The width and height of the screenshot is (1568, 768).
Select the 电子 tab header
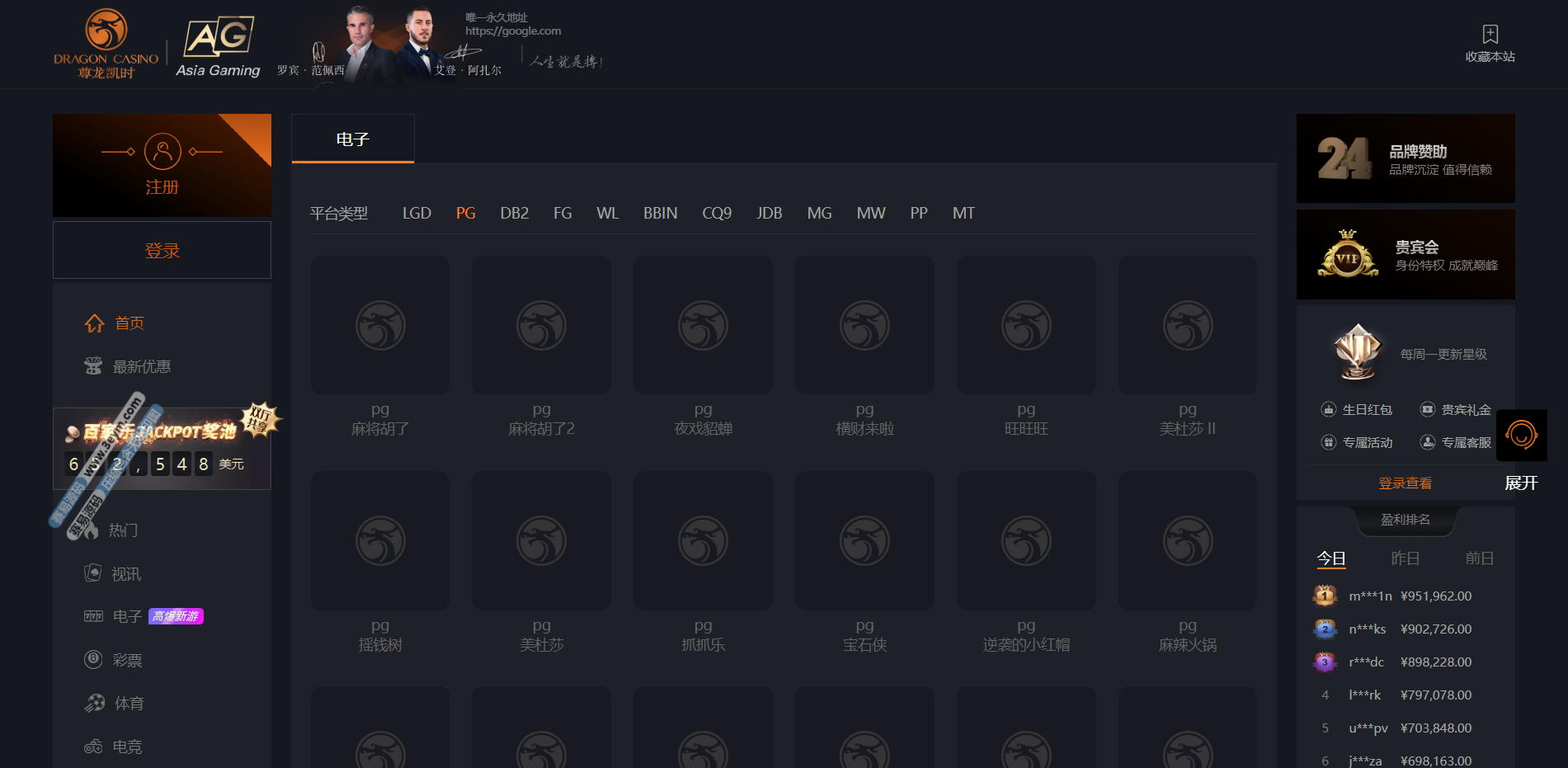[x=352, y=139]
